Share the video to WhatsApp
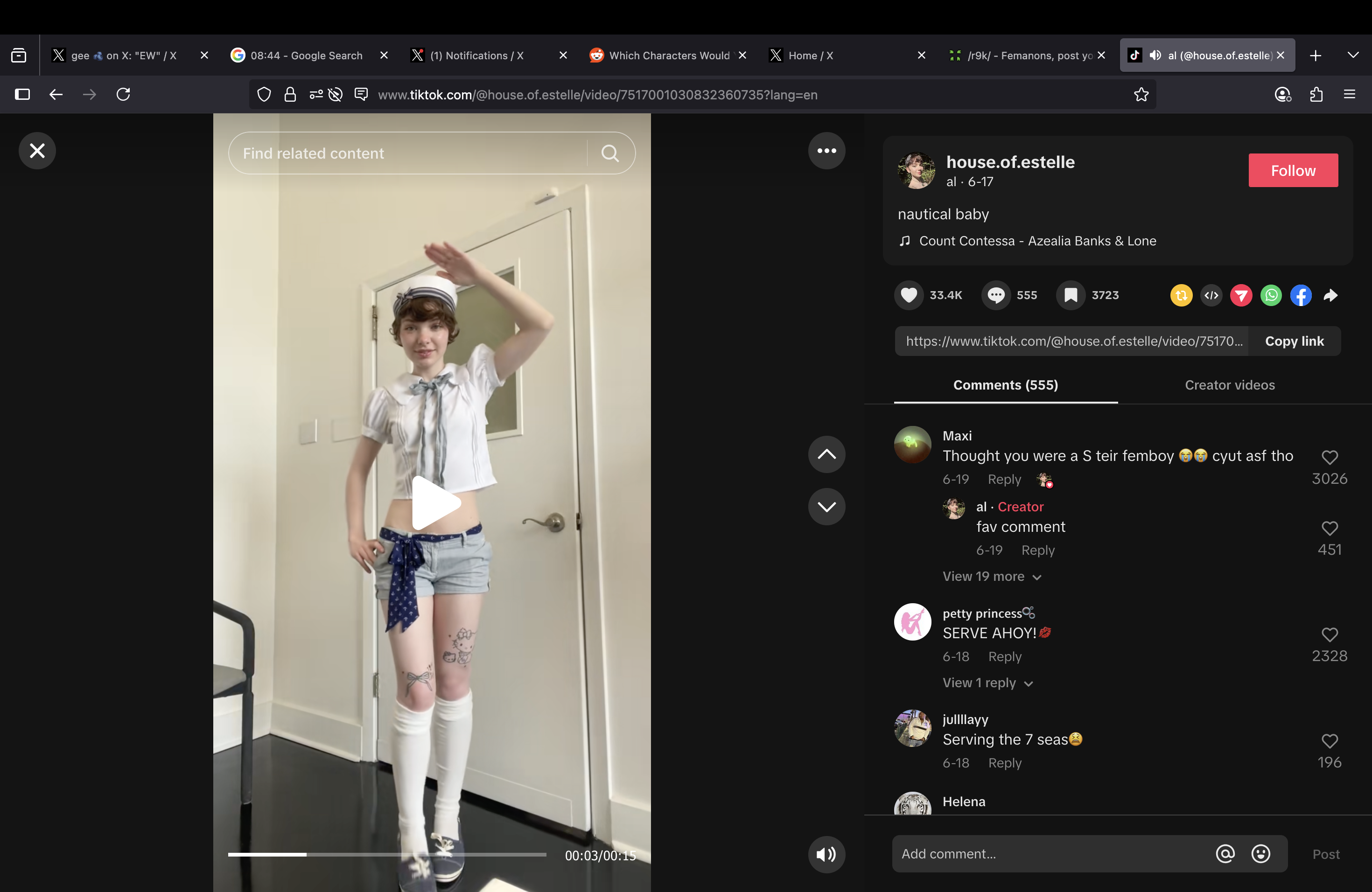This screenshot has height=892, width=1372. tap(1271, 296)
